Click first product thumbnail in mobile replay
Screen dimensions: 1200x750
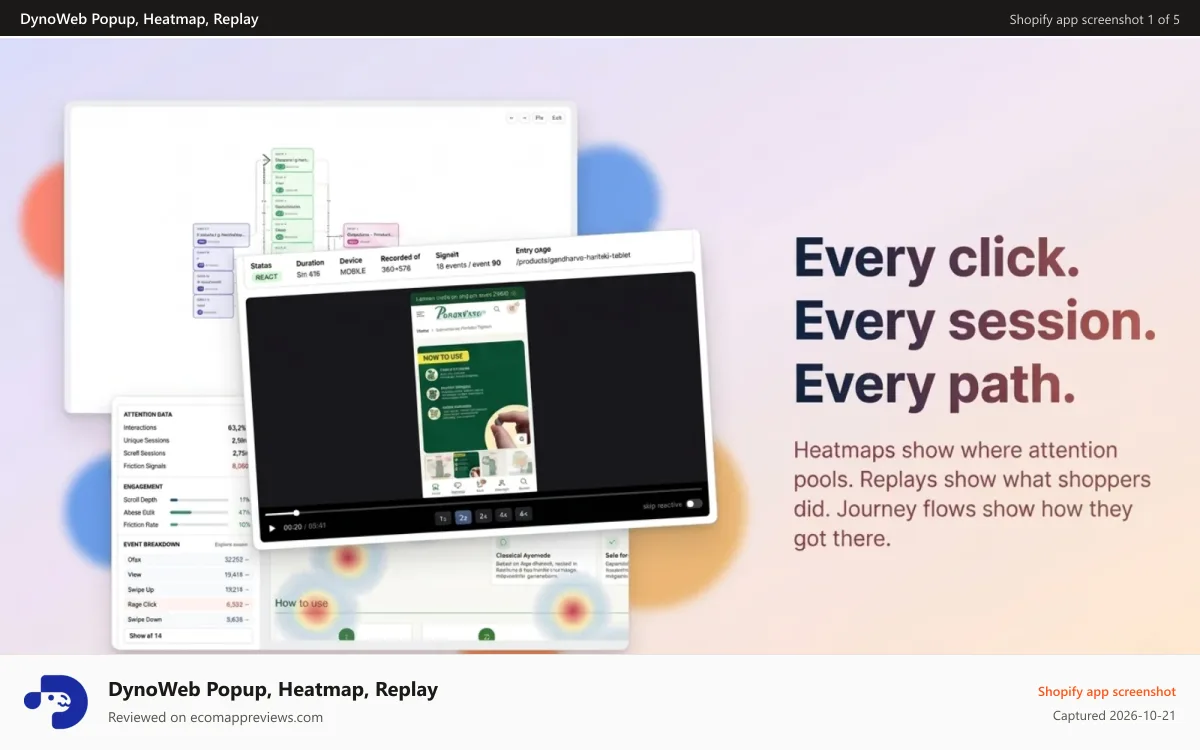click(x=441, y=466)
